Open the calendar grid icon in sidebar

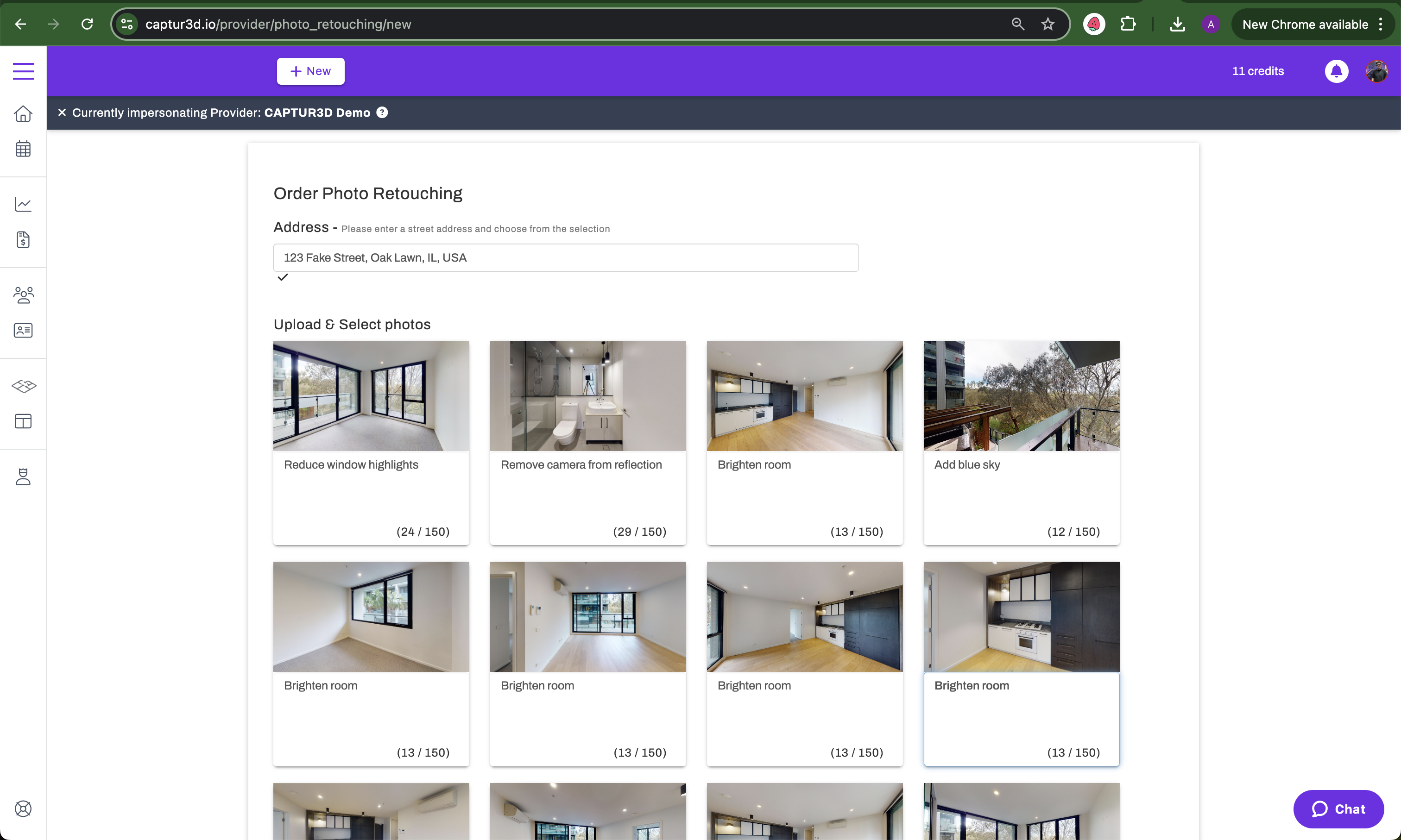pos(23,149)
